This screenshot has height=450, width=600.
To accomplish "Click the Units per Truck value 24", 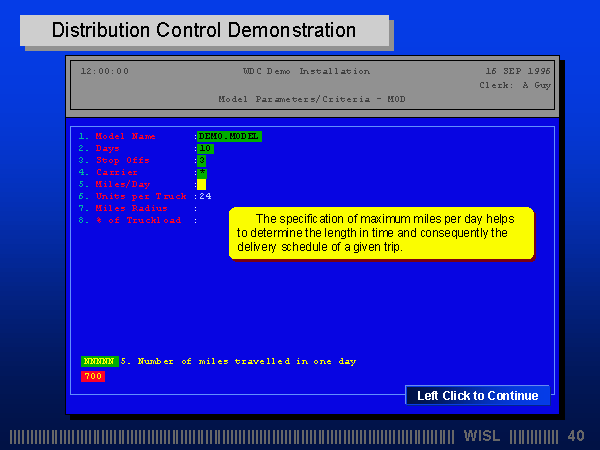I will [205, 196].
